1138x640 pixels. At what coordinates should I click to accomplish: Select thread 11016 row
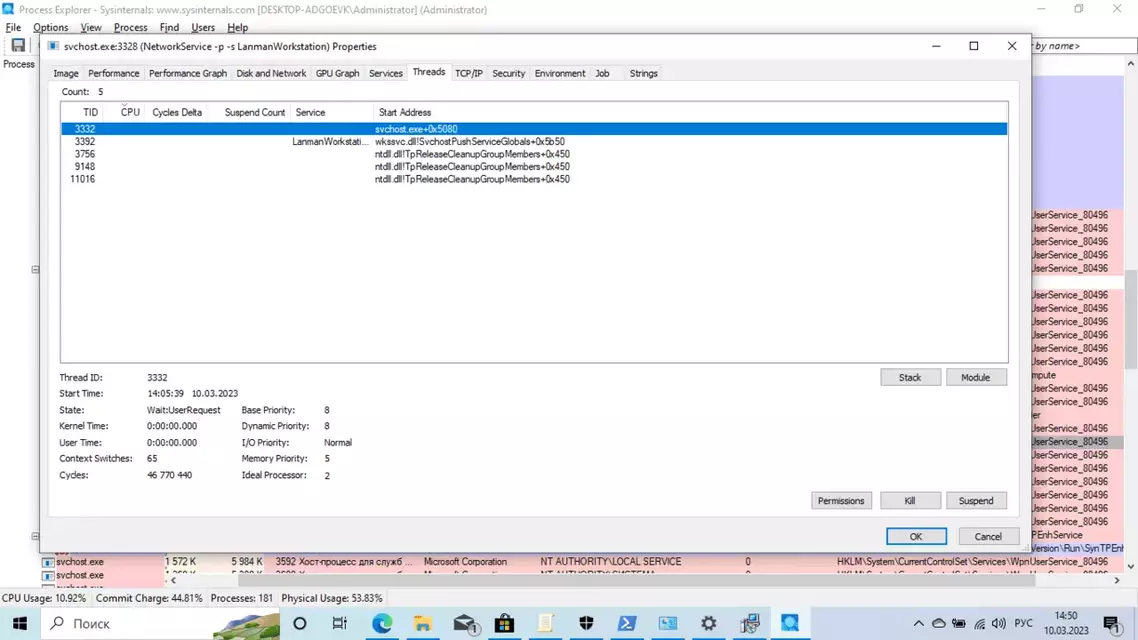coord(534,179)
